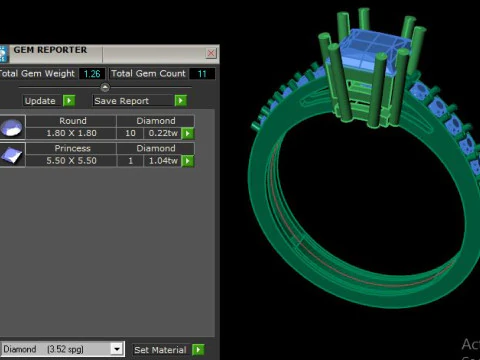Image resolution: width=480 pixels, height=360 pixels.
Task: Click the 5.50 X 5.50 size cell
Action: tap(71, 161)
